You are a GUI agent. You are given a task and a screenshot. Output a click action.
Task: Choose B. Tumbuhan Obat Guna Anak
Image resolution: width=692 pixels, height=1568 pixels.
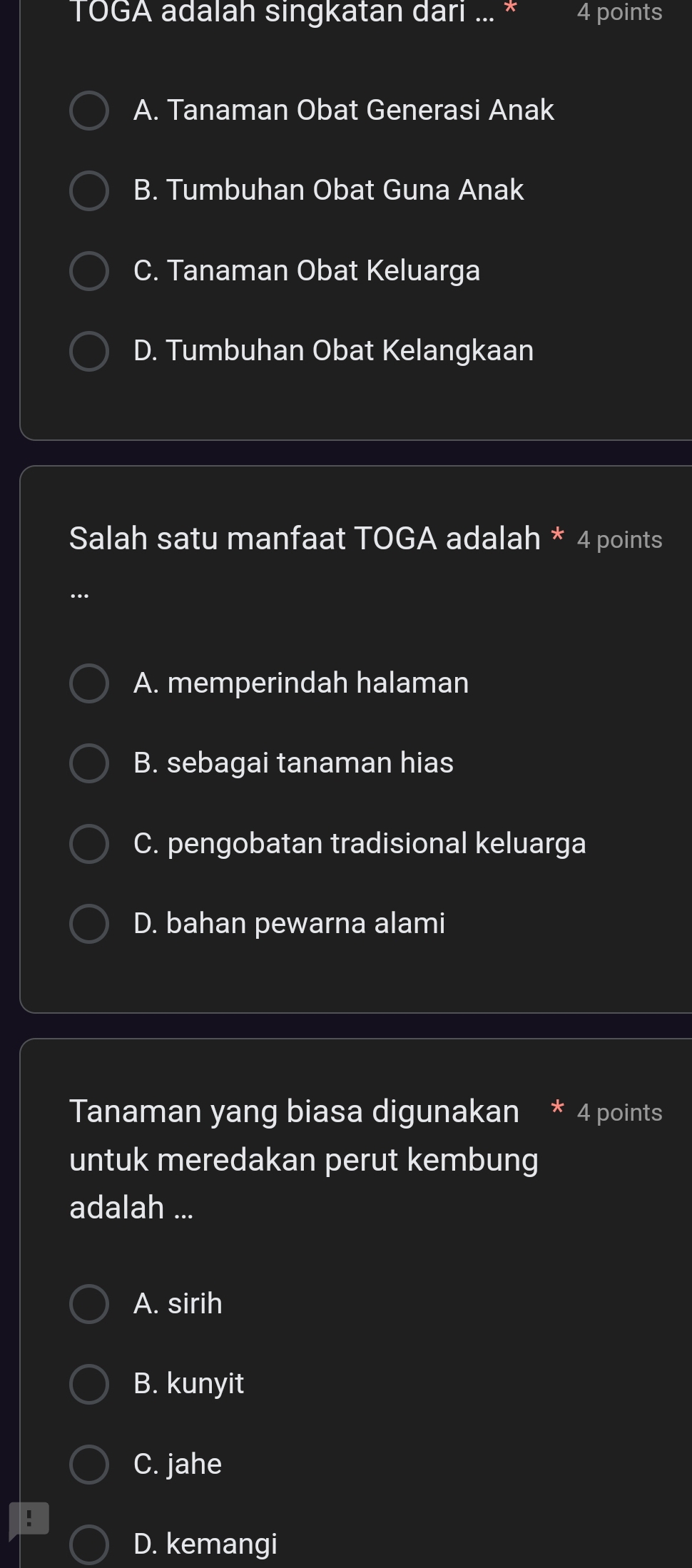89,190
